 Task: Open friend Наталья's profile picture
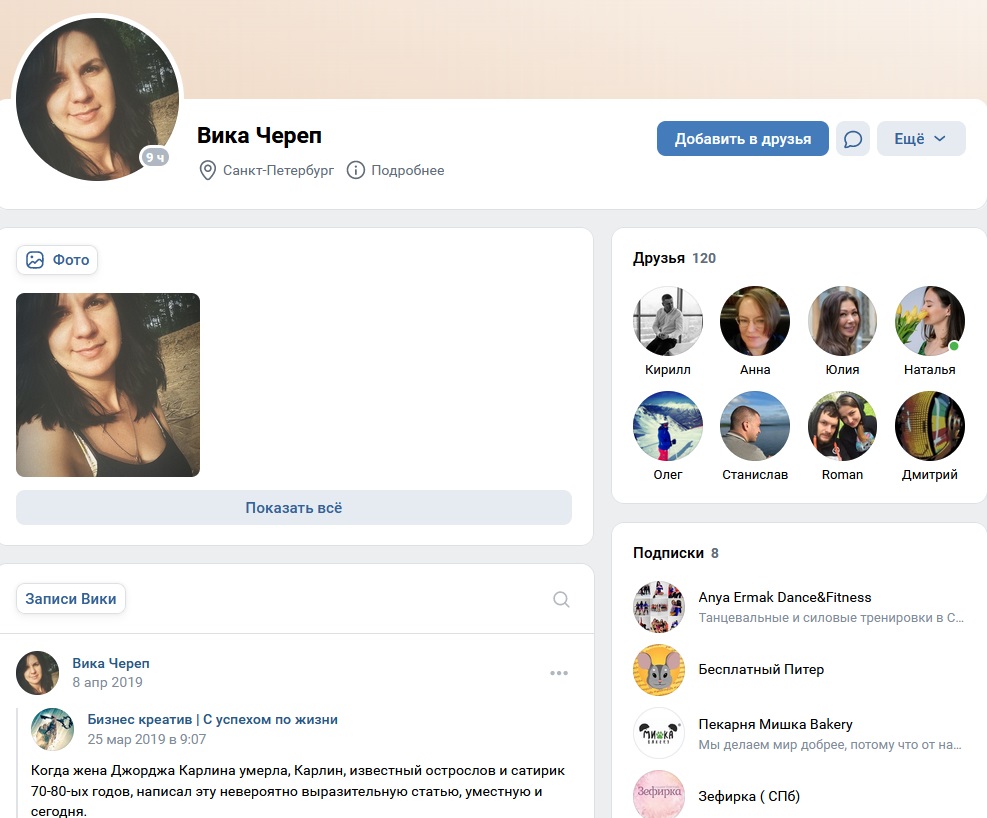click(x=930, y=321)
